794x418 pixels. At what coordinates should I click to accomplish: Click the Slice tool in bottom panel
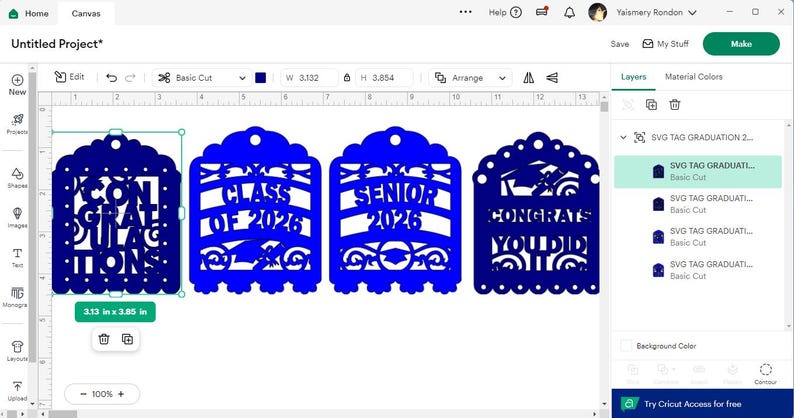632,374
